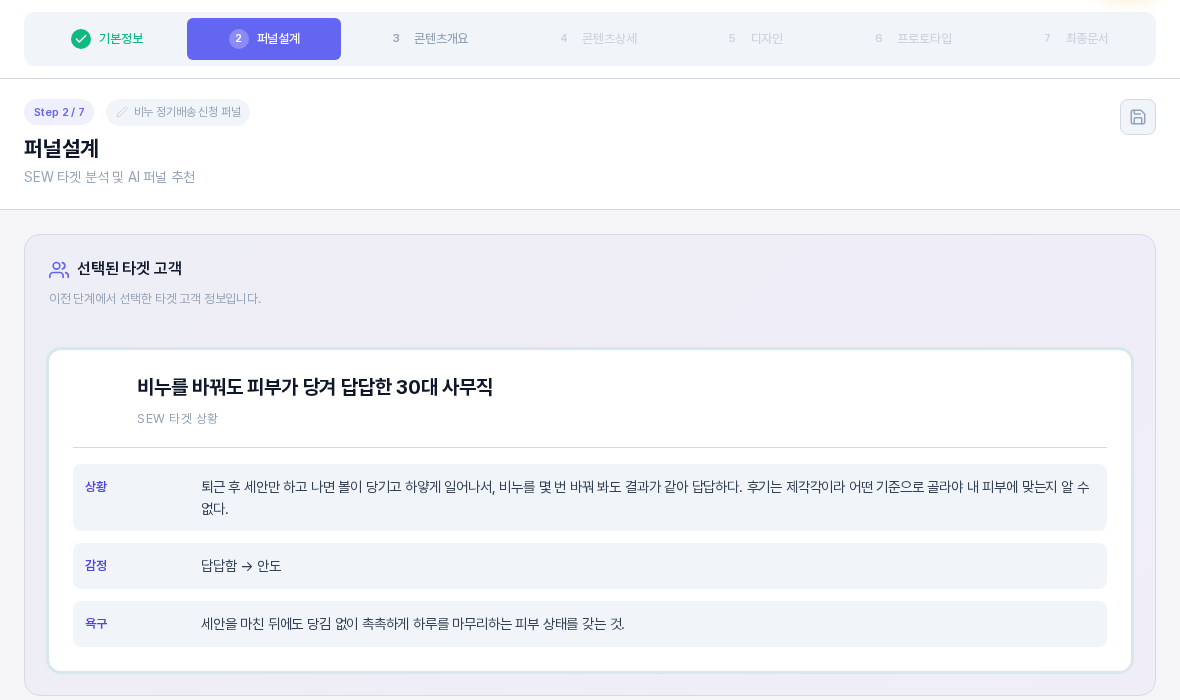
Task: Click the Step 2 / 7 badge
Action: (59, 112)
